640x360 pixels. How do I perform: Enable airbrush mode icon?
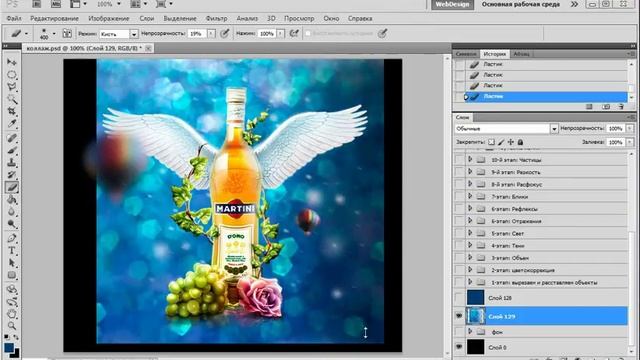point(294,33)
